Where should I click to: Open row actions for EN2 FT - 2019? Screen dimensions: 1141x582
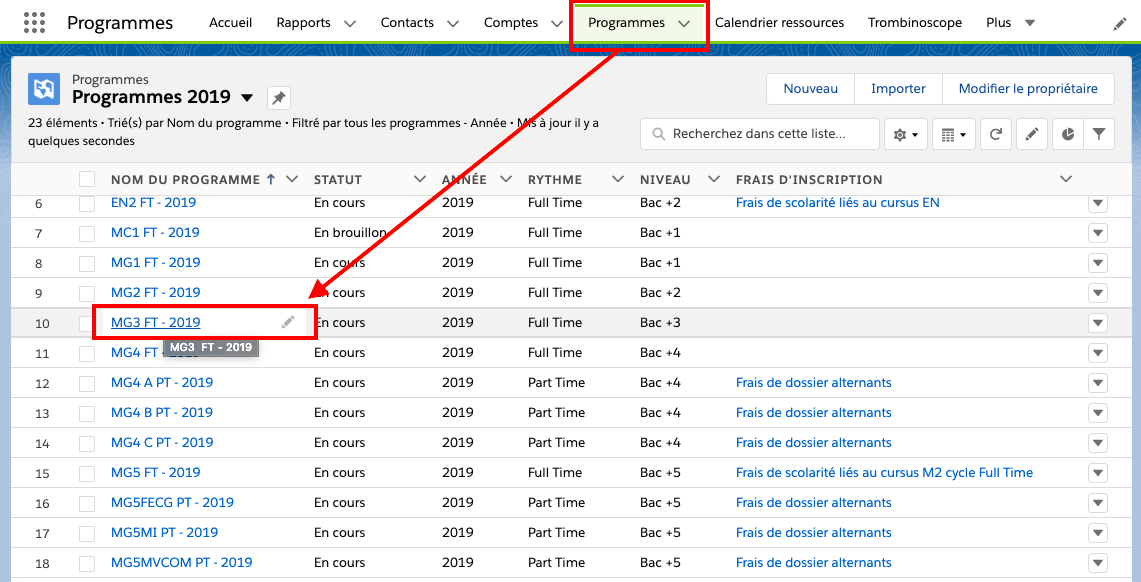[x=1098, y=203]
